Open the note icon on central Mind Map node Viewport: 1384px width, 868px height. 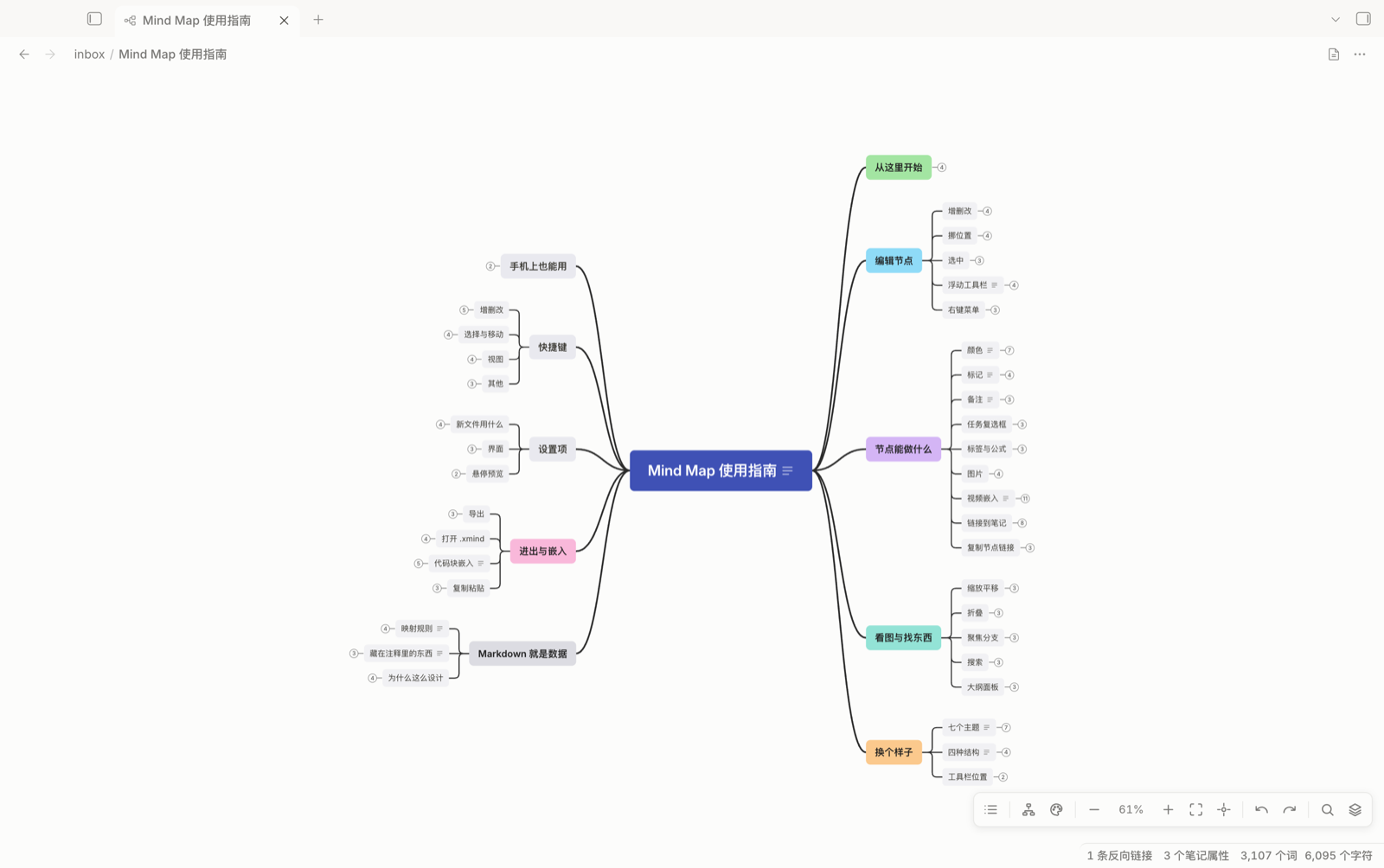pyautogui.click(x=788, y=471)
